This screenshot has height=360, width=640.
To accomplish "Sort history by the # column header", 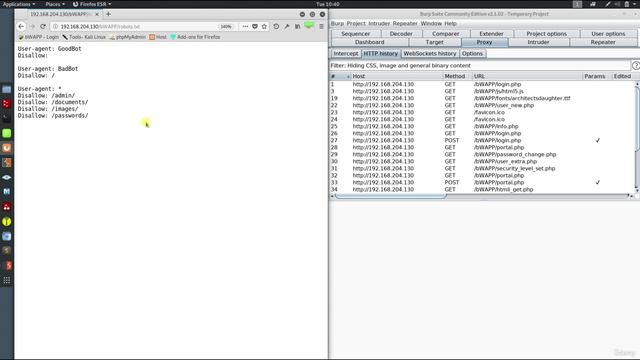I will click(340, 76).
